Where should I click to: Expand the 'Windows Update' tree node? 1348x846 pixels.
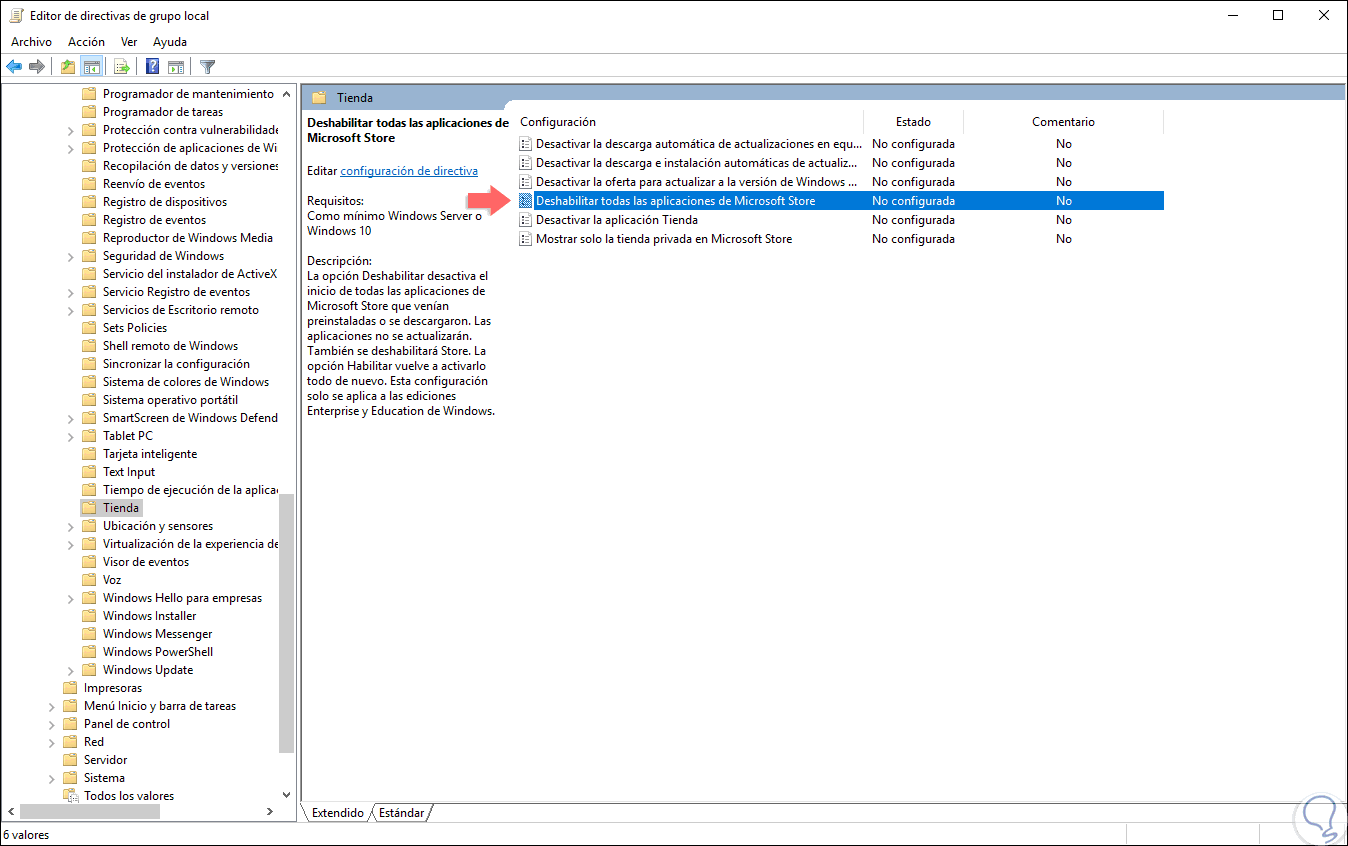click(x=71, y=670)
